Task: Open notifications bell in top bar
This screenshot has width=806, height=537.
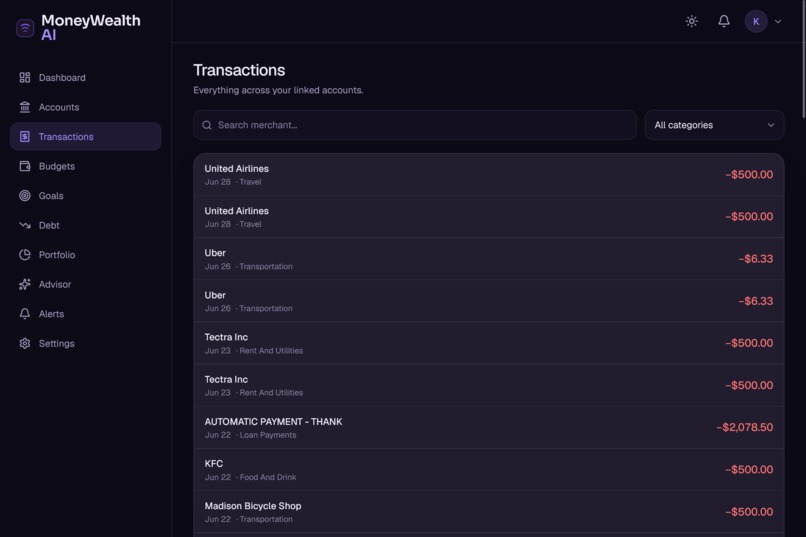Action: (x=724, y=21)
